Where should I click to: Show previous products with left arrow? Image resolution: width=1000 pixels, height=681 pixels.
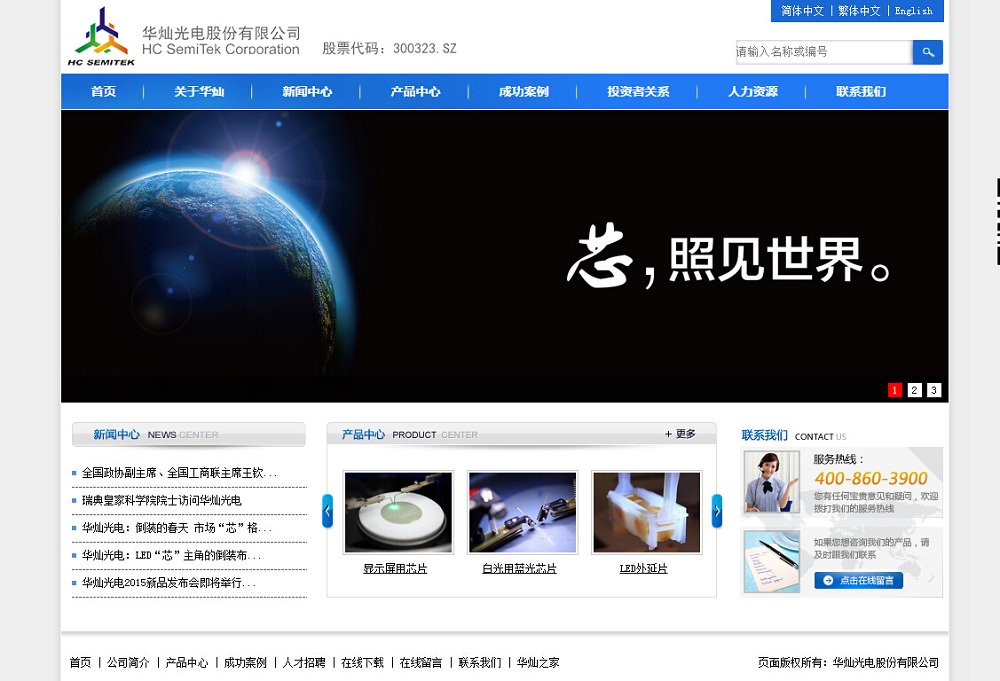(x=327, y=511)
